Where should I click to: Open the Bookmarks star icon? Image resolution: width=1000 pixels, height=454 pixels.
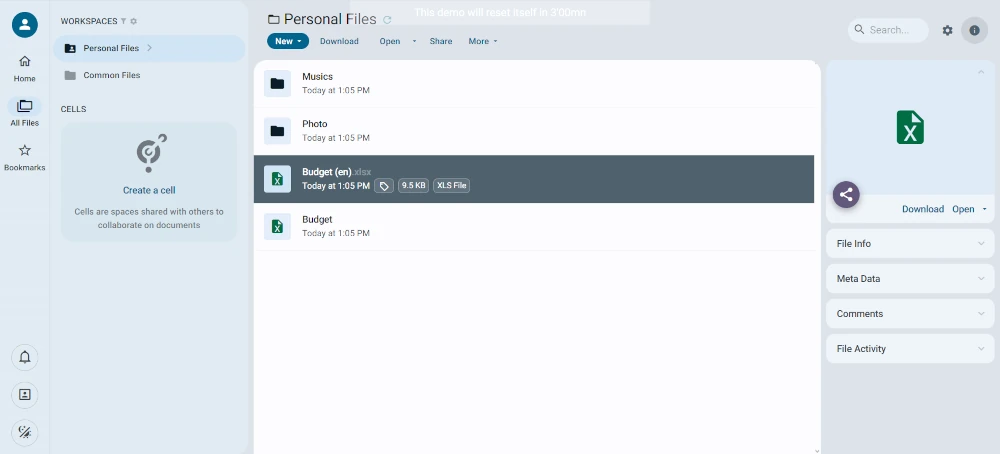coord(25,150)
